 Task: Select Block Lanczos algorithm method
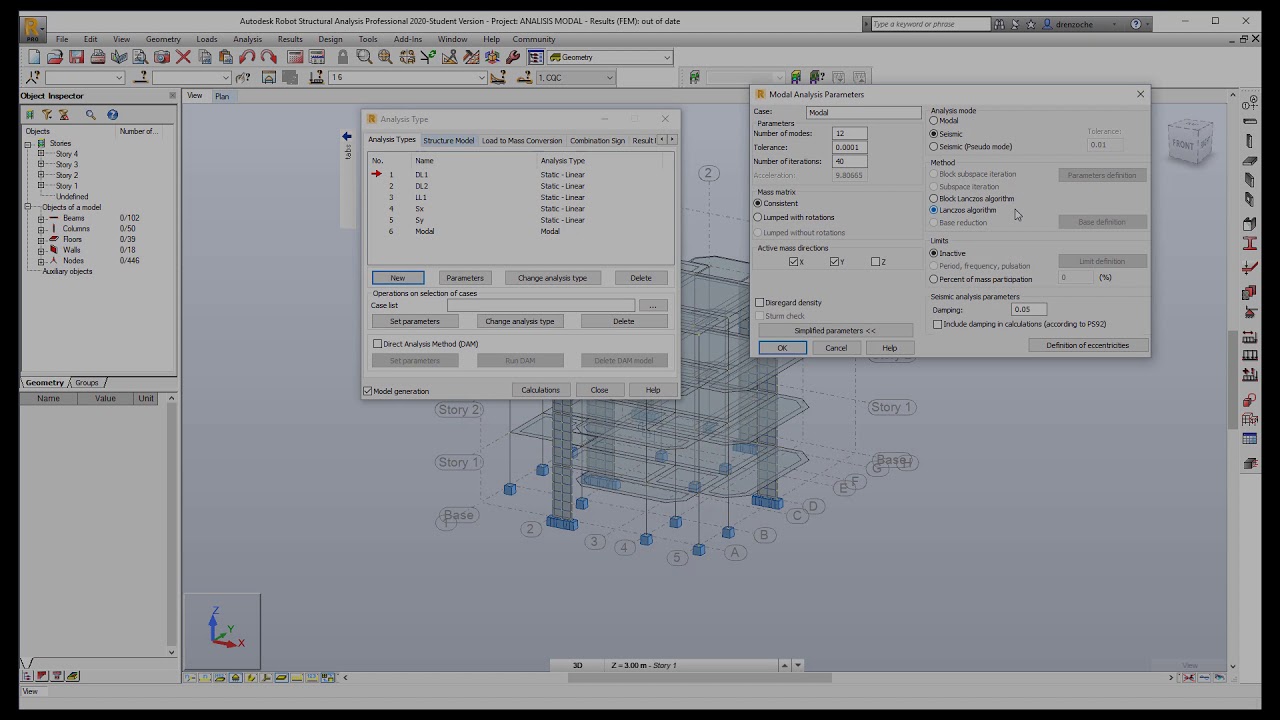coord(934,199)
